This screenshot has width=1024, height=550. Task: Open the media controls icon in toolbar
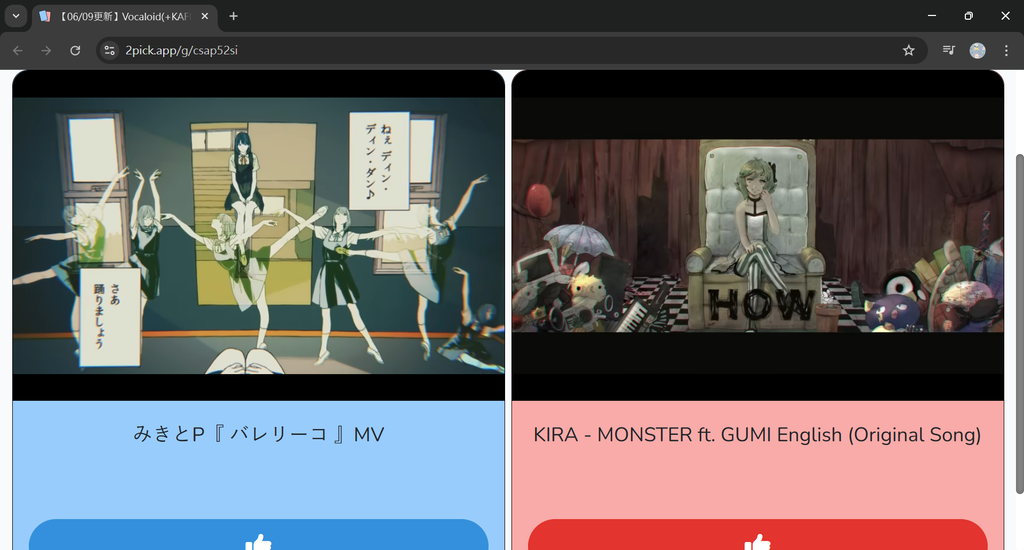click(x=949, y=50)
